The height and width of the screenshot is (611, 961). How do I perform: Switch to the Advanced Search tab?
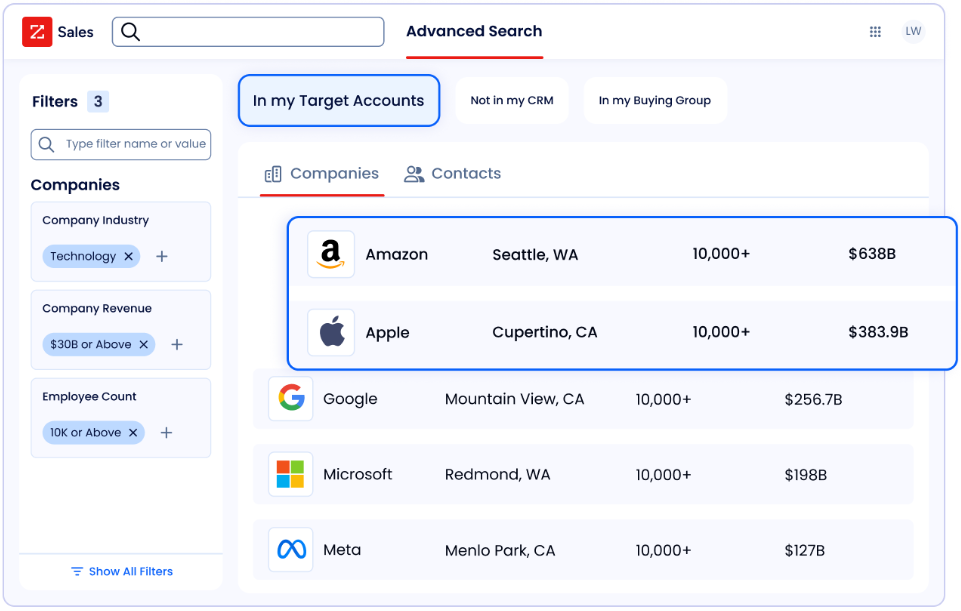(x=474, y=31)
